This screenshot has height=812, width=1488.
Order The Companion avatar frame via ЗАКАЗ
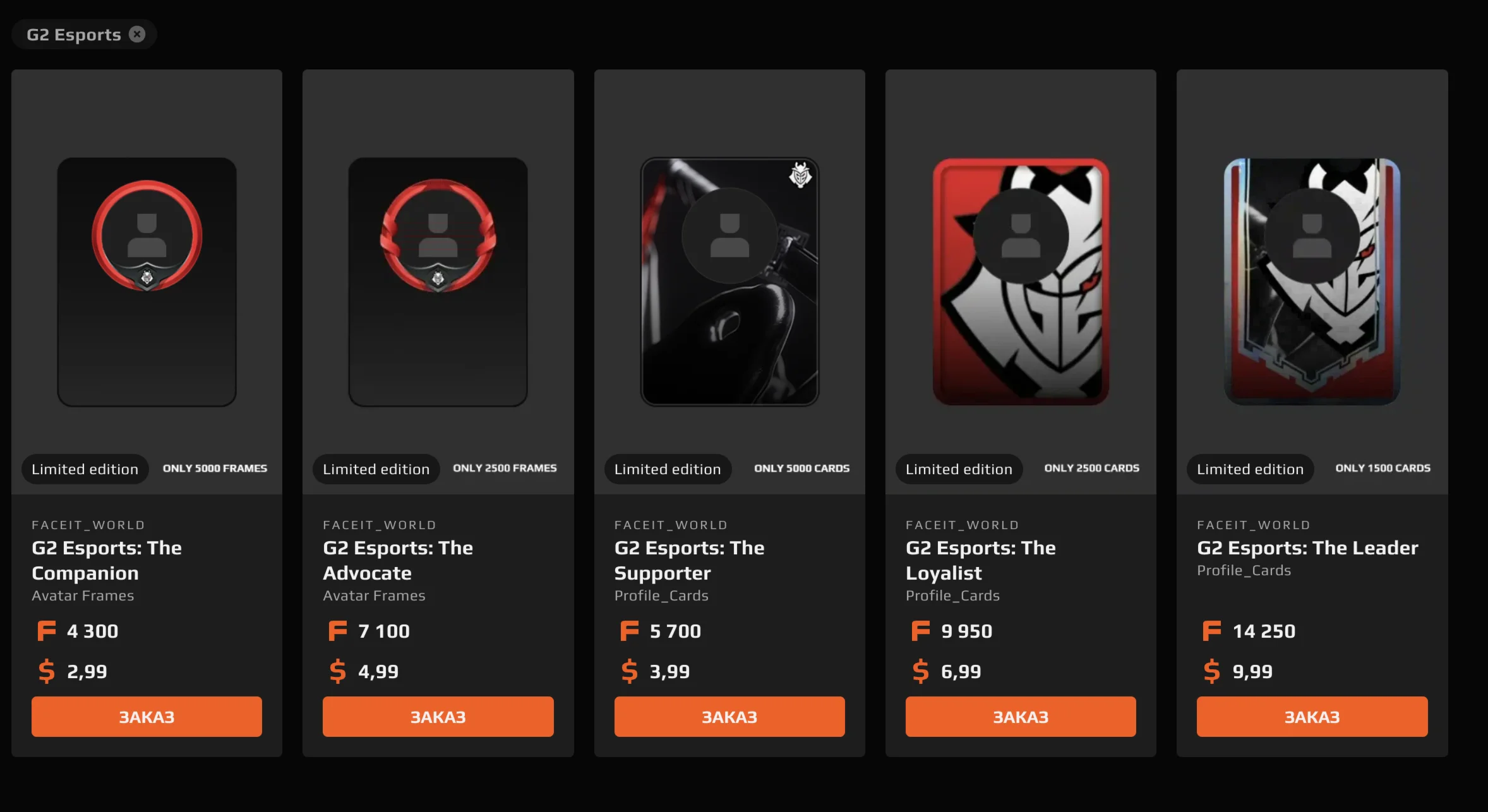coord(147,717)
